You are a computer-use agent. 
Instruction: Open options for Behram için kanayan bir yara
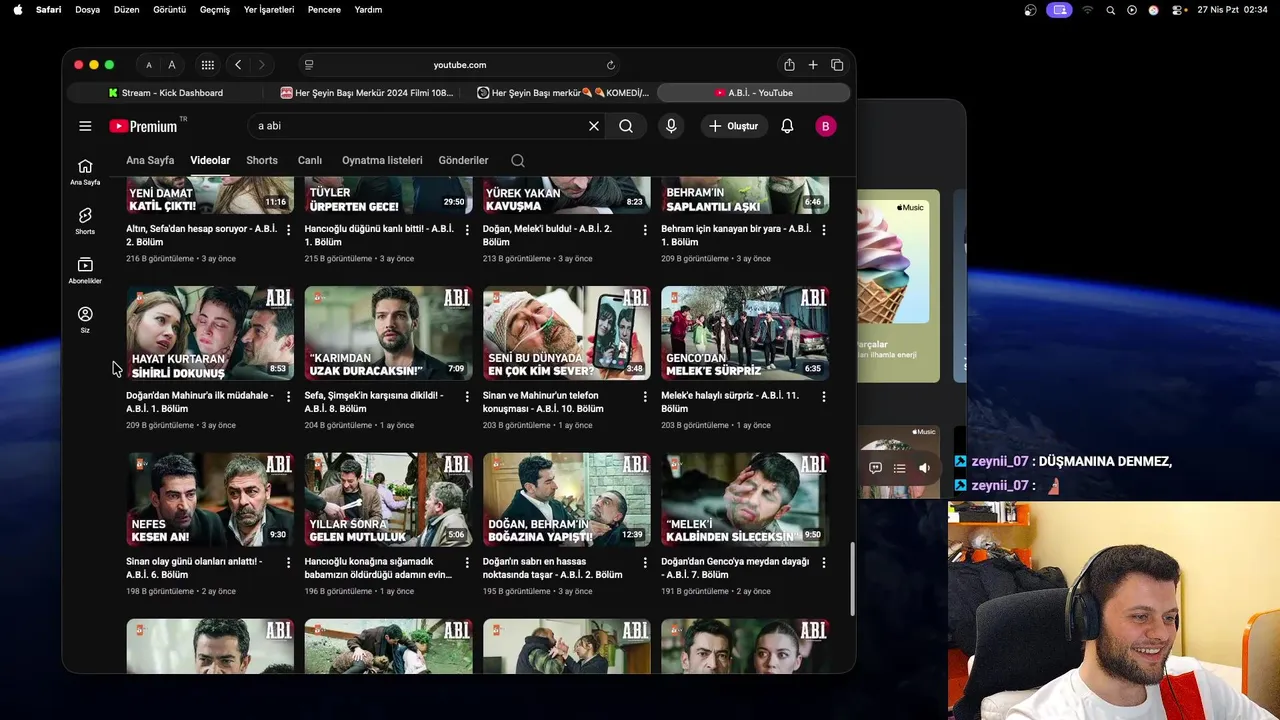(x=824, y=230)
